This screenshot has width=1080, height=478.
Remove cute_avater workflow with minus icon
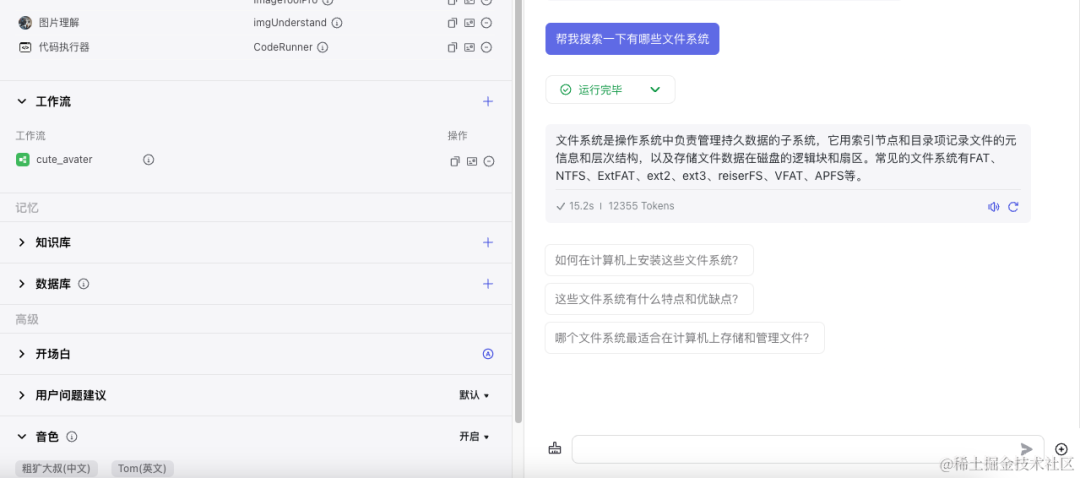(x=489, y=162)
